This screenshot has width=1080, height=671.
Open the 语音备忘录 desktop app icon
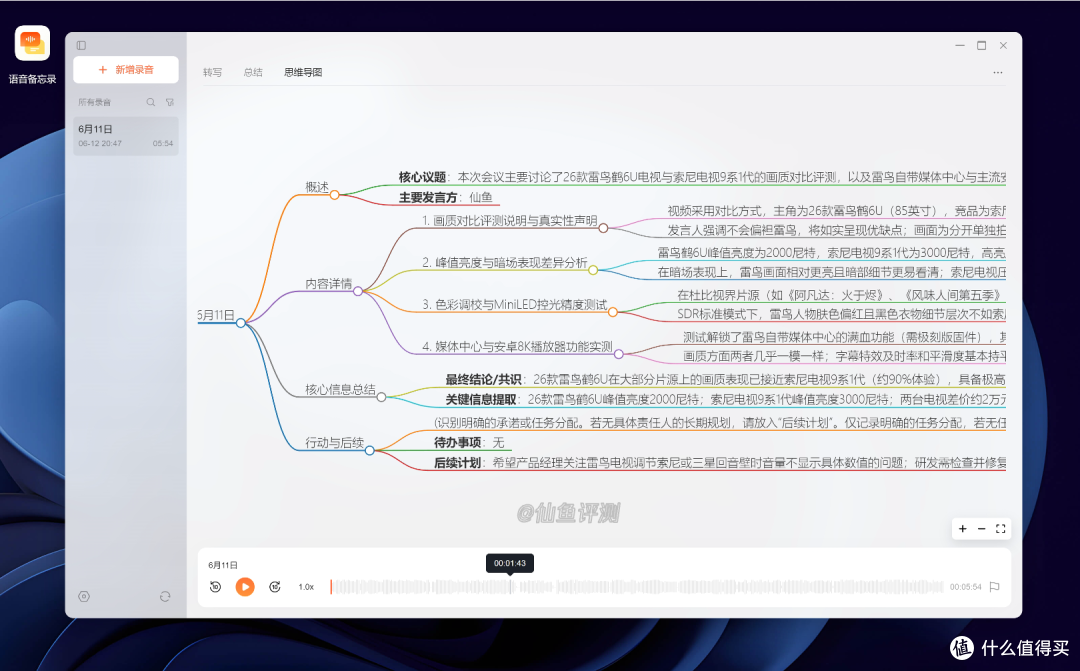tap(32, 43)
